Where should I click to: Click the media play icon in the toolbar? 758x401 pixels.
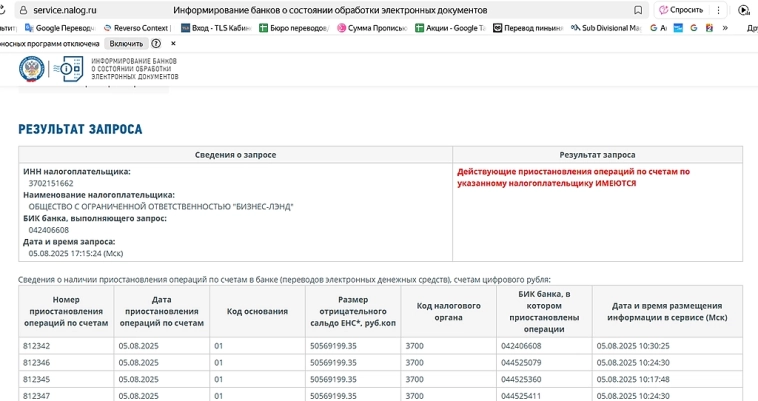[744, 10]
